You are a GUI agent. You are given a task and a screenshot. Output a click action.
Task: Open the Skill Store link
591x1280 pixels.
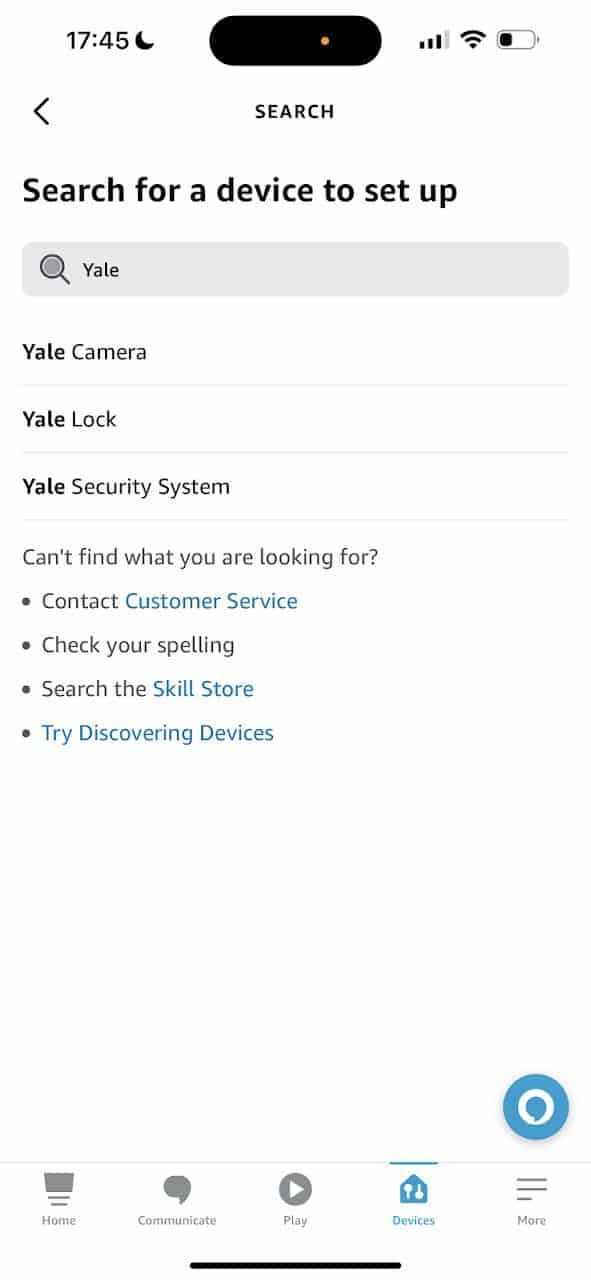pyautogui.click(x=203, y=689)
